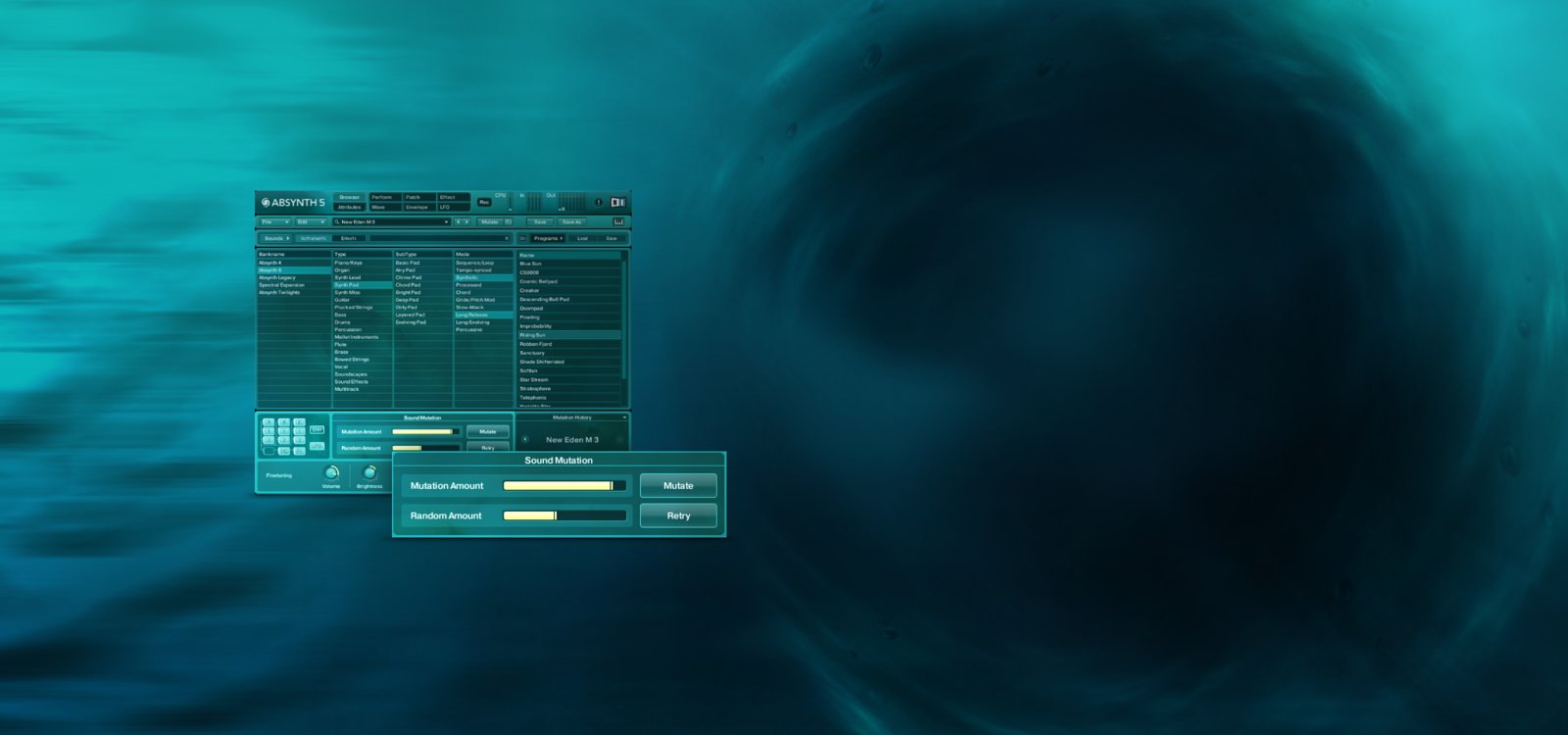Screen dimensions: 1568x735
Task: Click the previous preset arrow
Action: (458, 221)
